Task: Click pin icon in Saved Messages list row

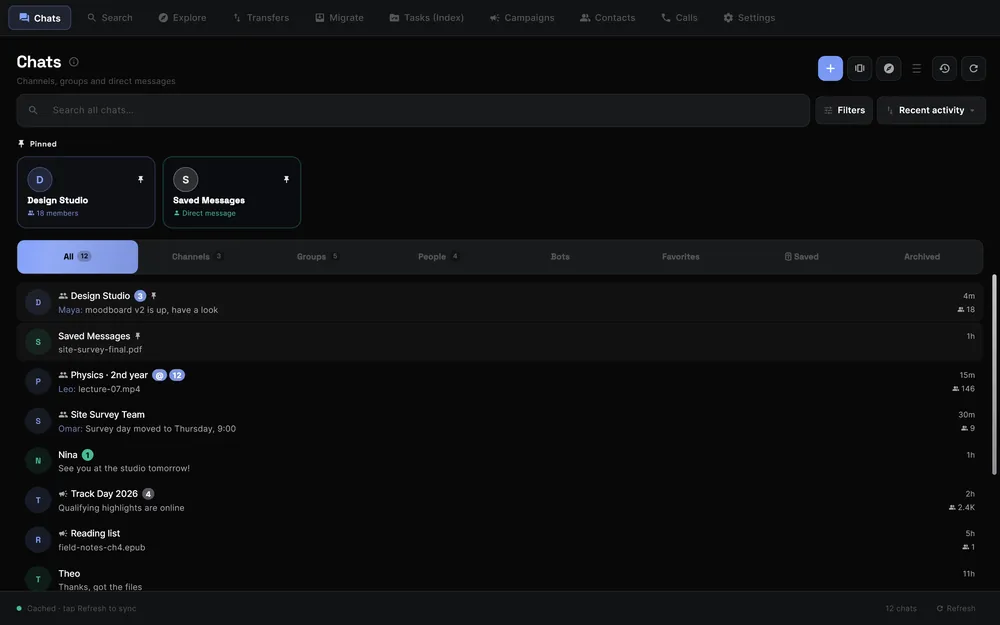Action: click(138, 336)
